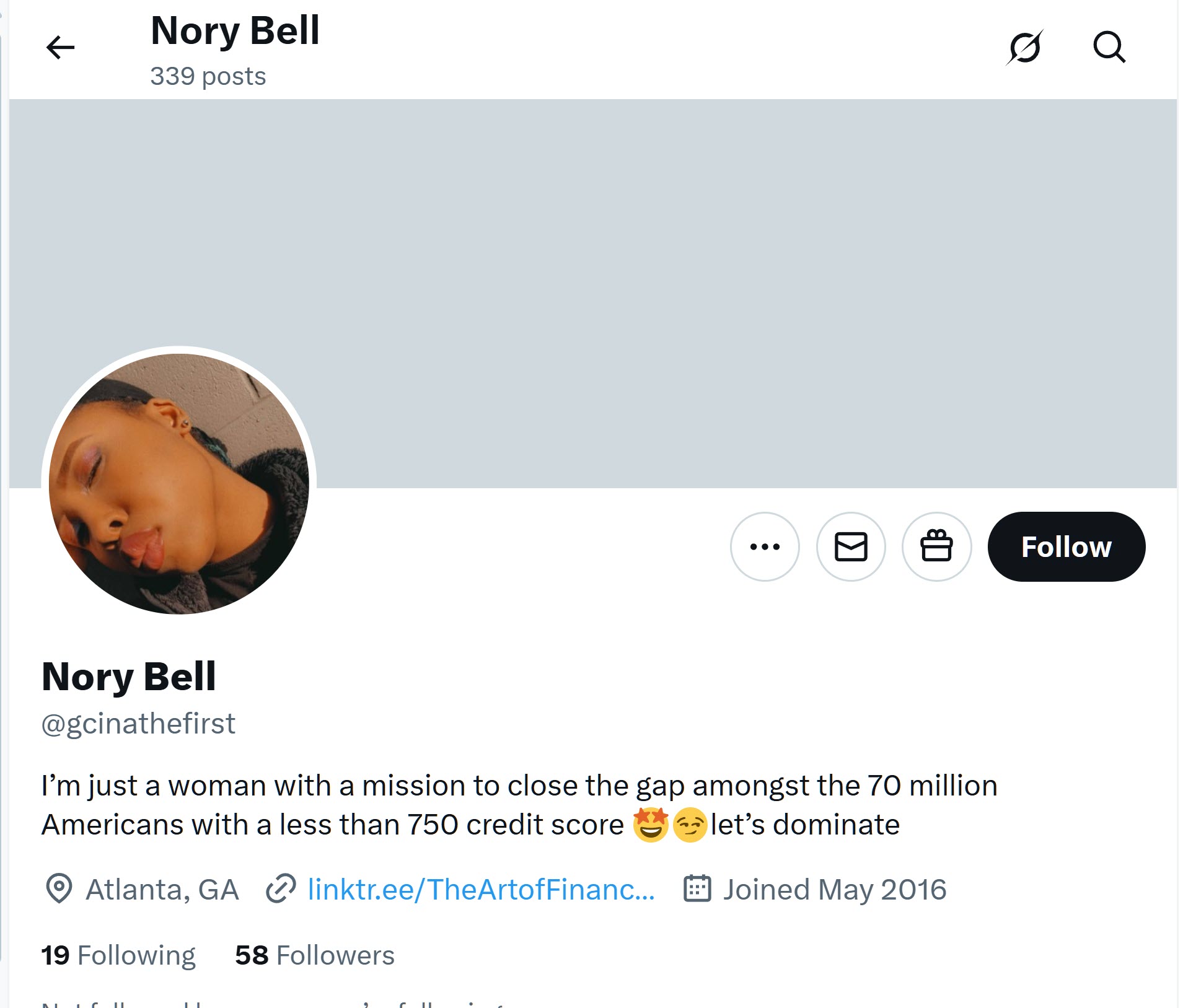Click the gift subscription icon
This screenshot has width=1183, height=1008.
coord(936,546)
